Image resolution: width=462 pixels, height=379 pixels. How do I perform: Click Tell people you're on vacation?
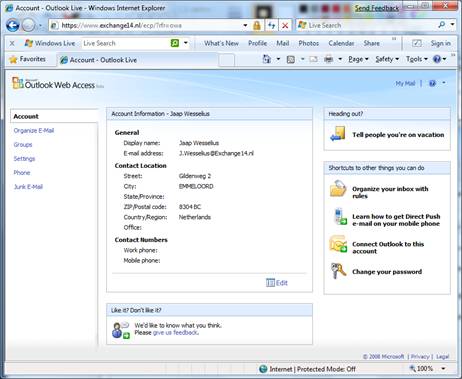pos(398,135)
